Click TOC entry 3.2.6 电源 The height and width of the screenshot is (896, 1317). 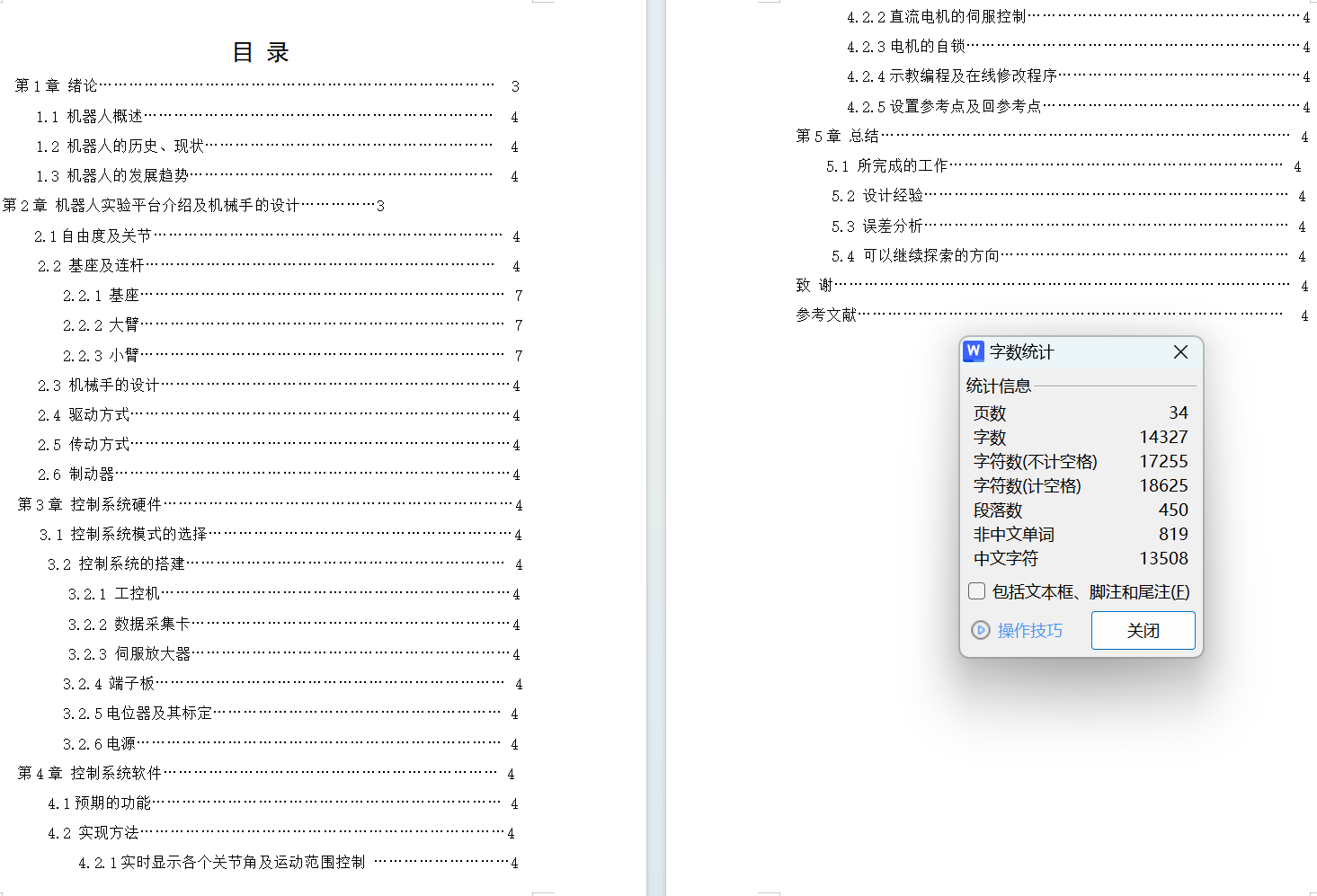click(x=290, y=744)
